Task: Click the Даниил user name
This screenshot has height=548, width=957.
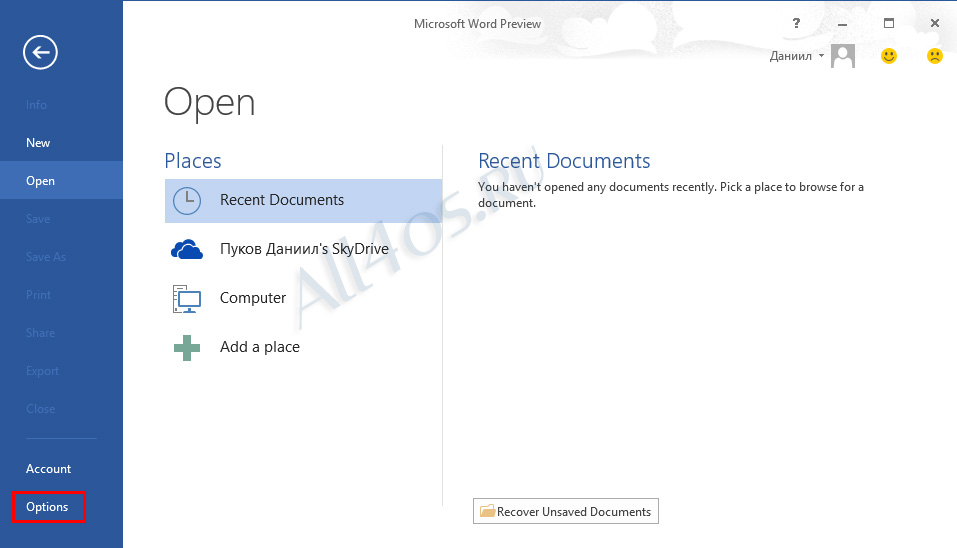Action: pos(790,56)
